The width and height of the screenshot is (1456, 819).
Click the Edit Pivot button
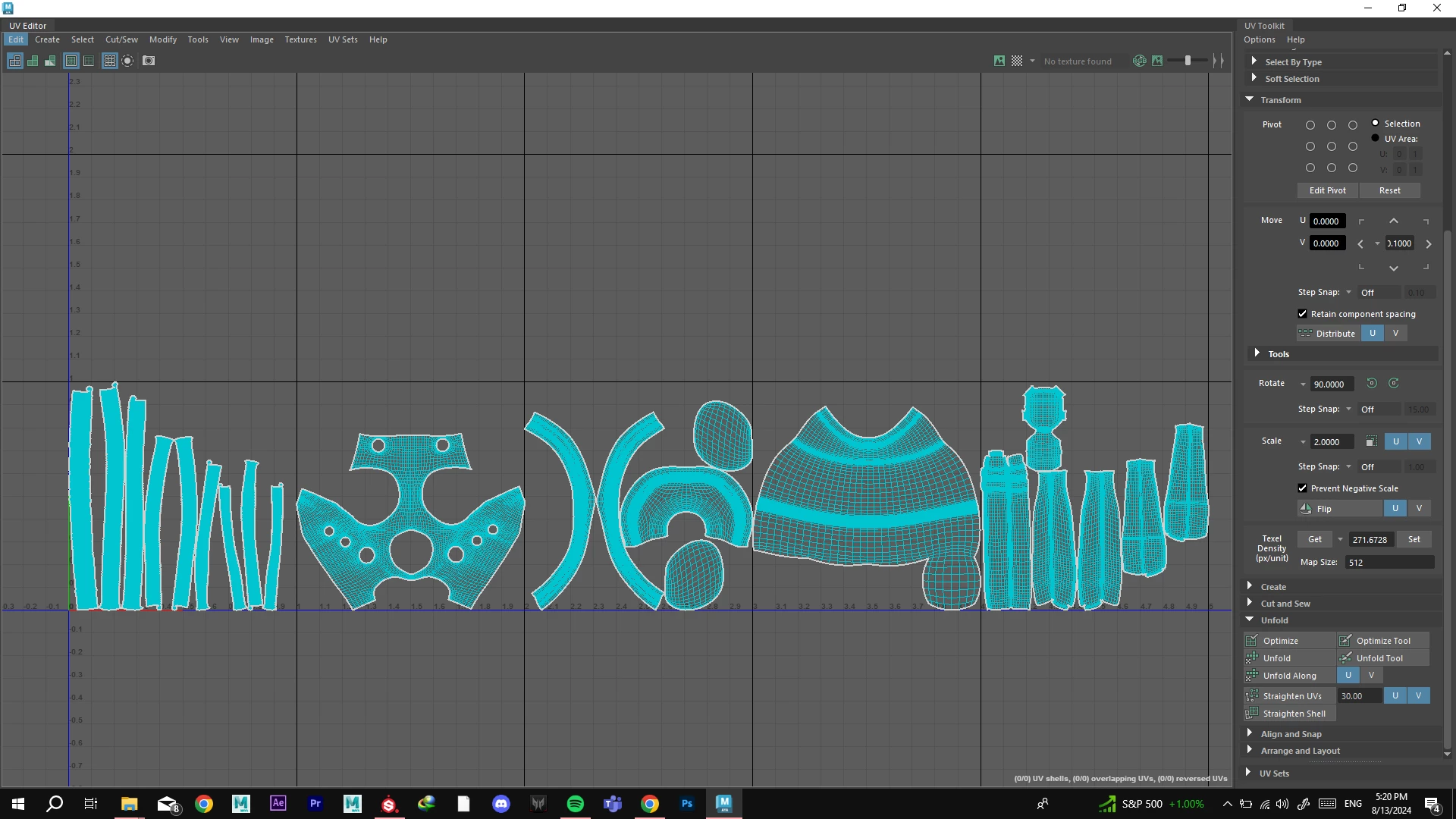point(1327,190)
